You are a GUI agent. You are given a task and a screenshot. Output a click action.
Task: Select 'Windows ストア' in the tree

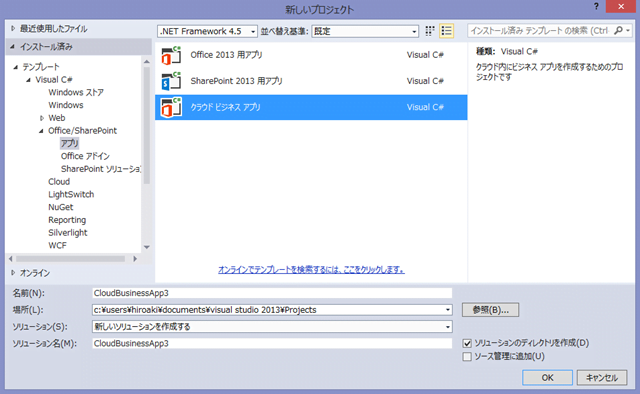point(76,93)
